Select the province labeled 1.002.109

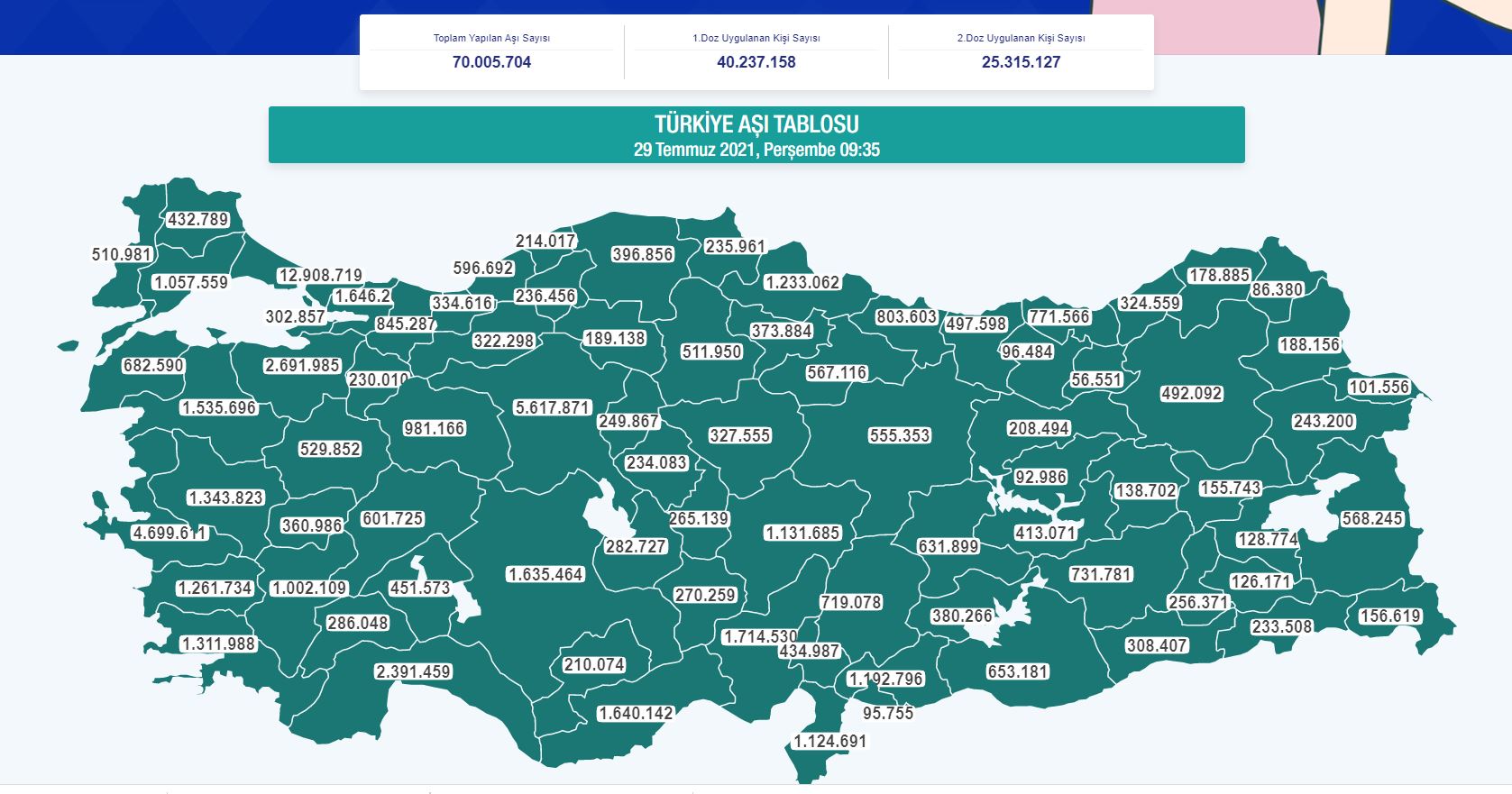(x=309, y=588)
